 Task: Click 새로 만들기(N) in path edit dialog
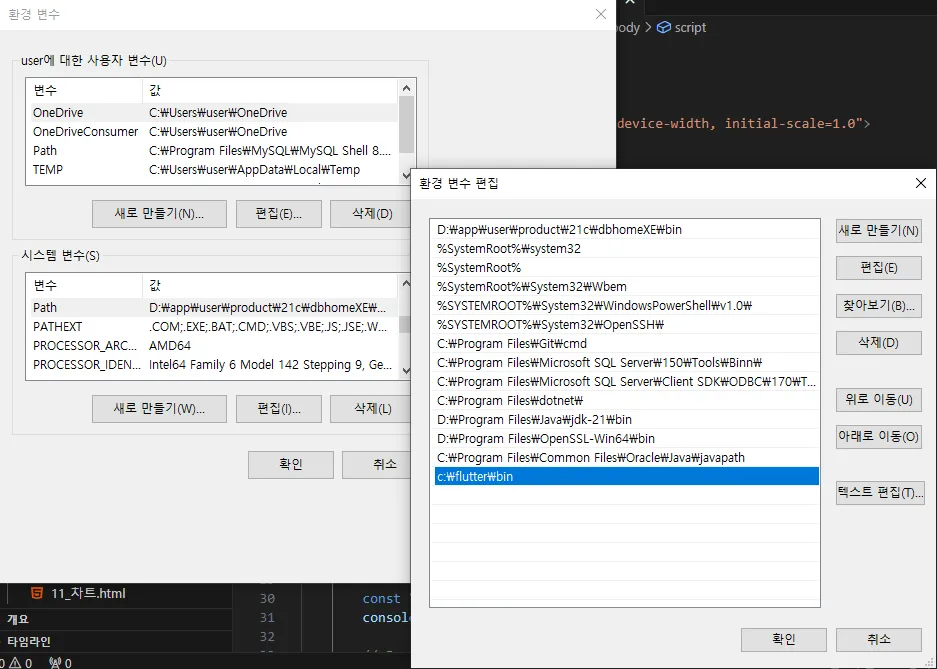pos(878,231)
